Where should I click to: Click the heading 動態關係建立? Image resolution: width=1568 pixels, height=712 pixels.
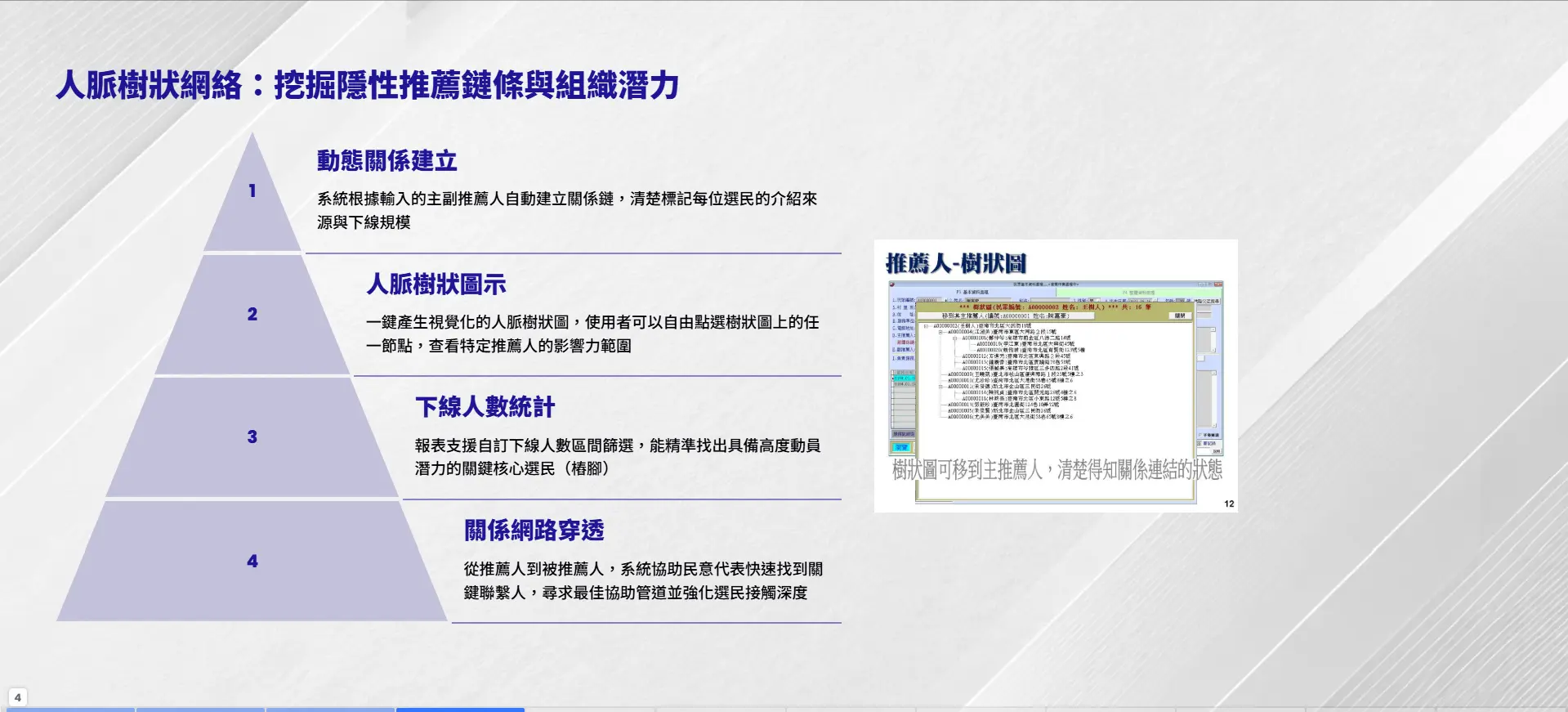tap(386, 161)
